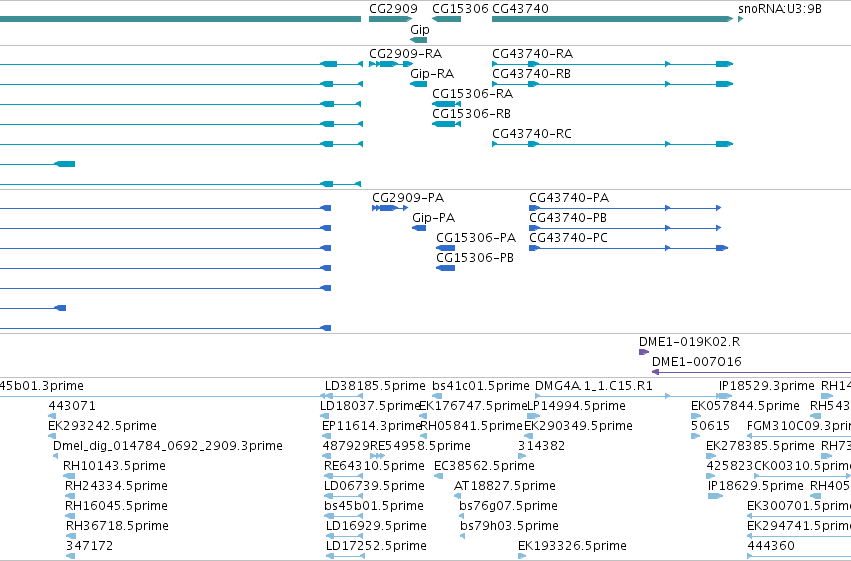The width and height of the screenshot is (851, 561).
Task: Select the RE64310.5prime EST
Action: pos(374,466)
